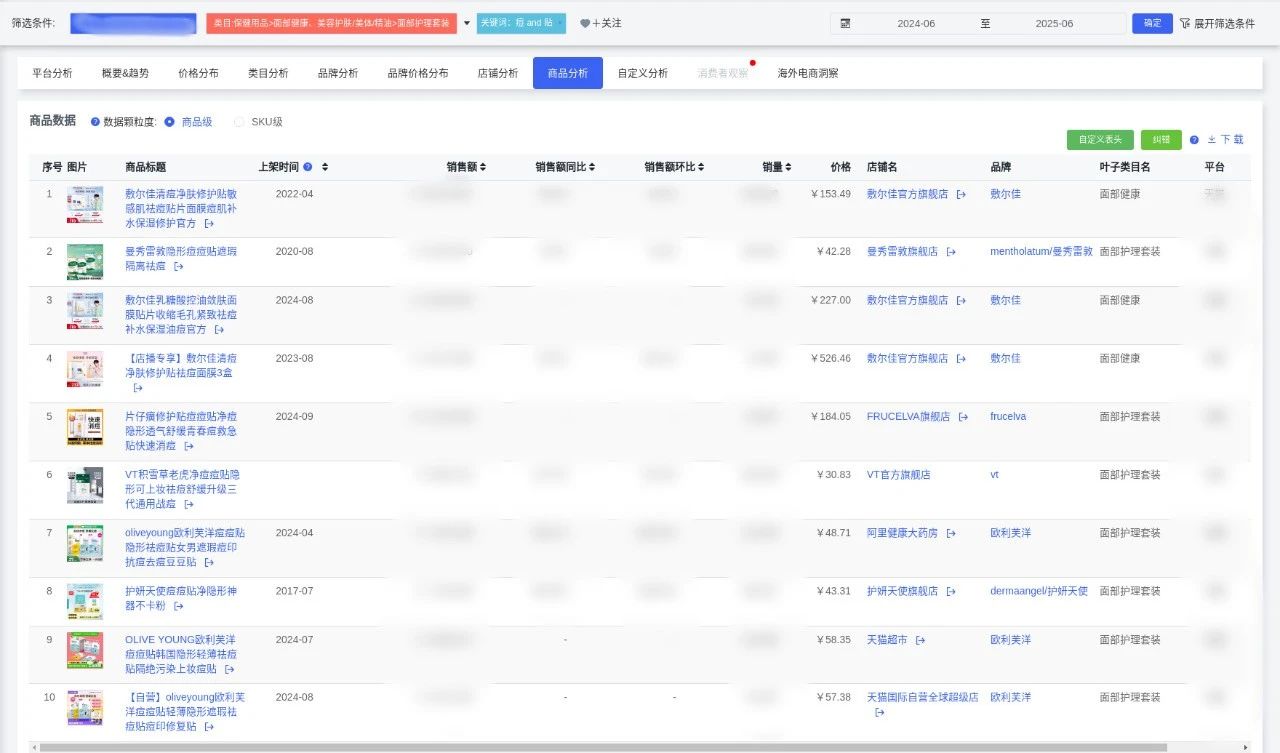Open the external link icon after 水保湿修护官方
1280x753 pixels.
(x=209, y=224)
